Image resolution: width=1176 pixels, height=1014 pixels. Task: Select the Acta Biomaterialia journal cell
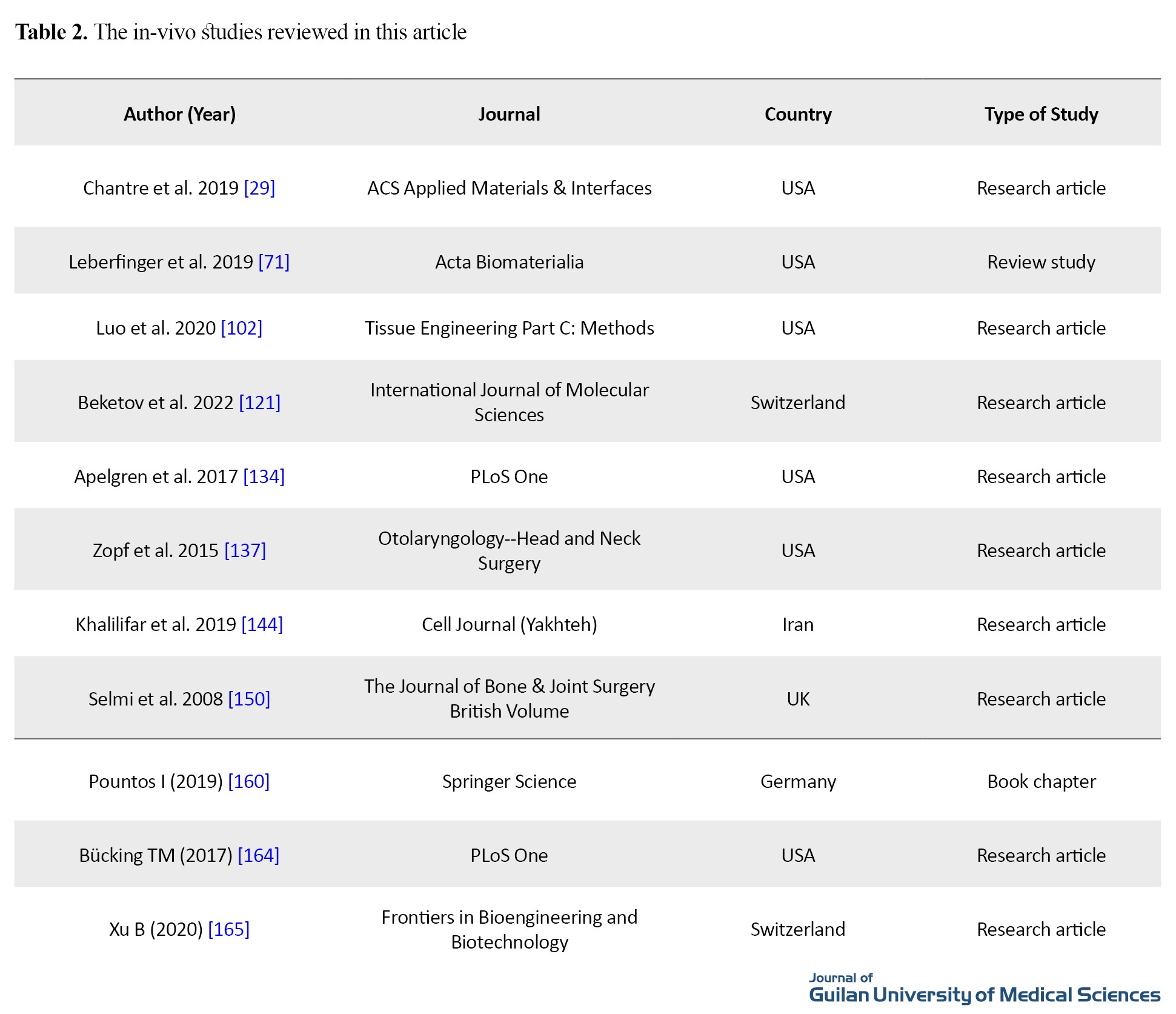click(509, 262)
